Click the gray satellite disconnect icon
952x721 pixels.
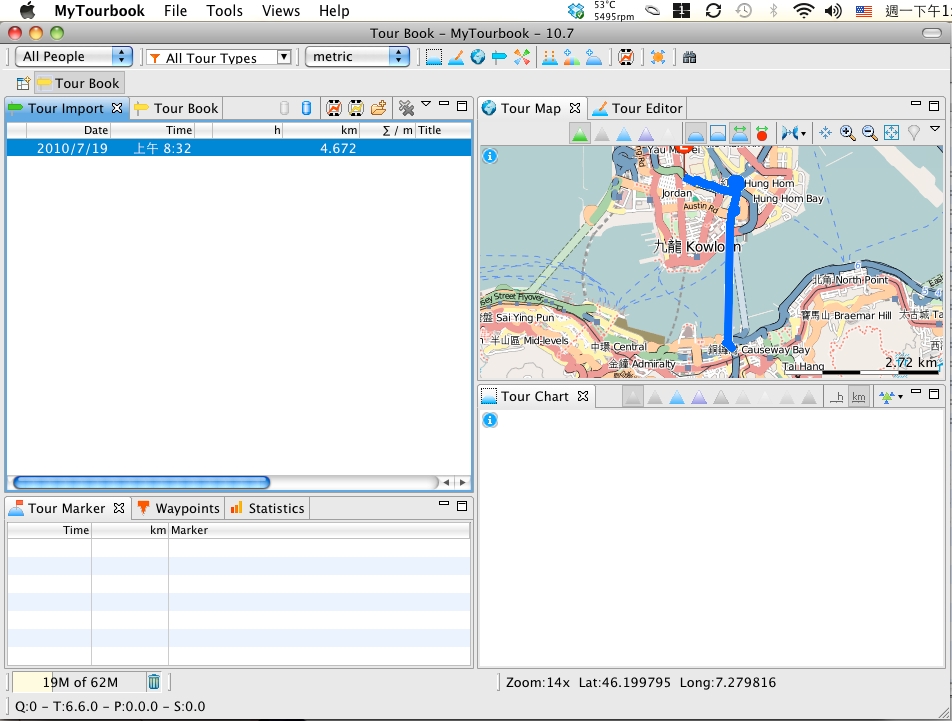coord(406,108)
